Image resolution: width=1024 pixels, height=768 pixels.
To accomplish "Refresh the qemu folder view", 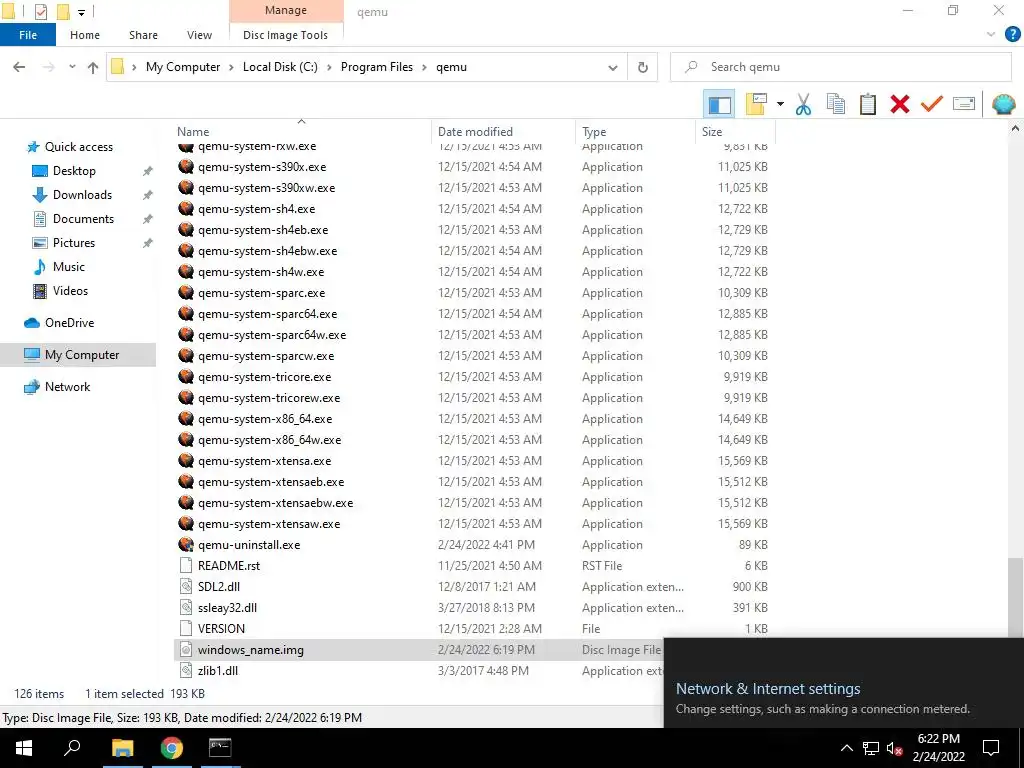I will pyautogui.click(x=643, y=67).
